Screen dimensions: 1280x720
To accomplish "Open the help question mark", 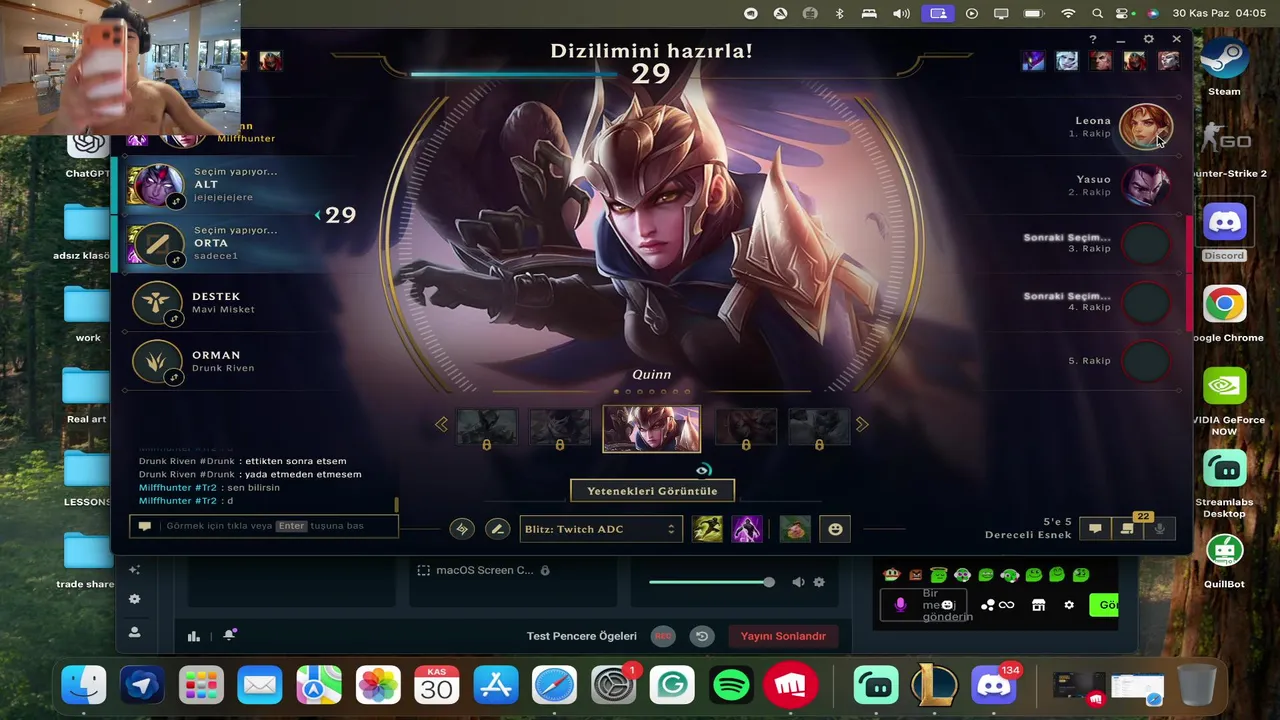I will (x=1093, y=39).
